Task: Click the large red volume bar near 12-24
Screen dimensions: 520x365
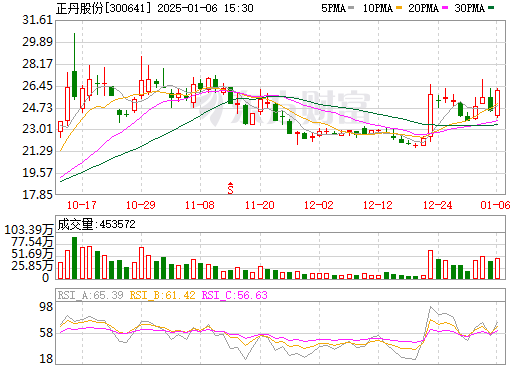Action: coord(430,264)
